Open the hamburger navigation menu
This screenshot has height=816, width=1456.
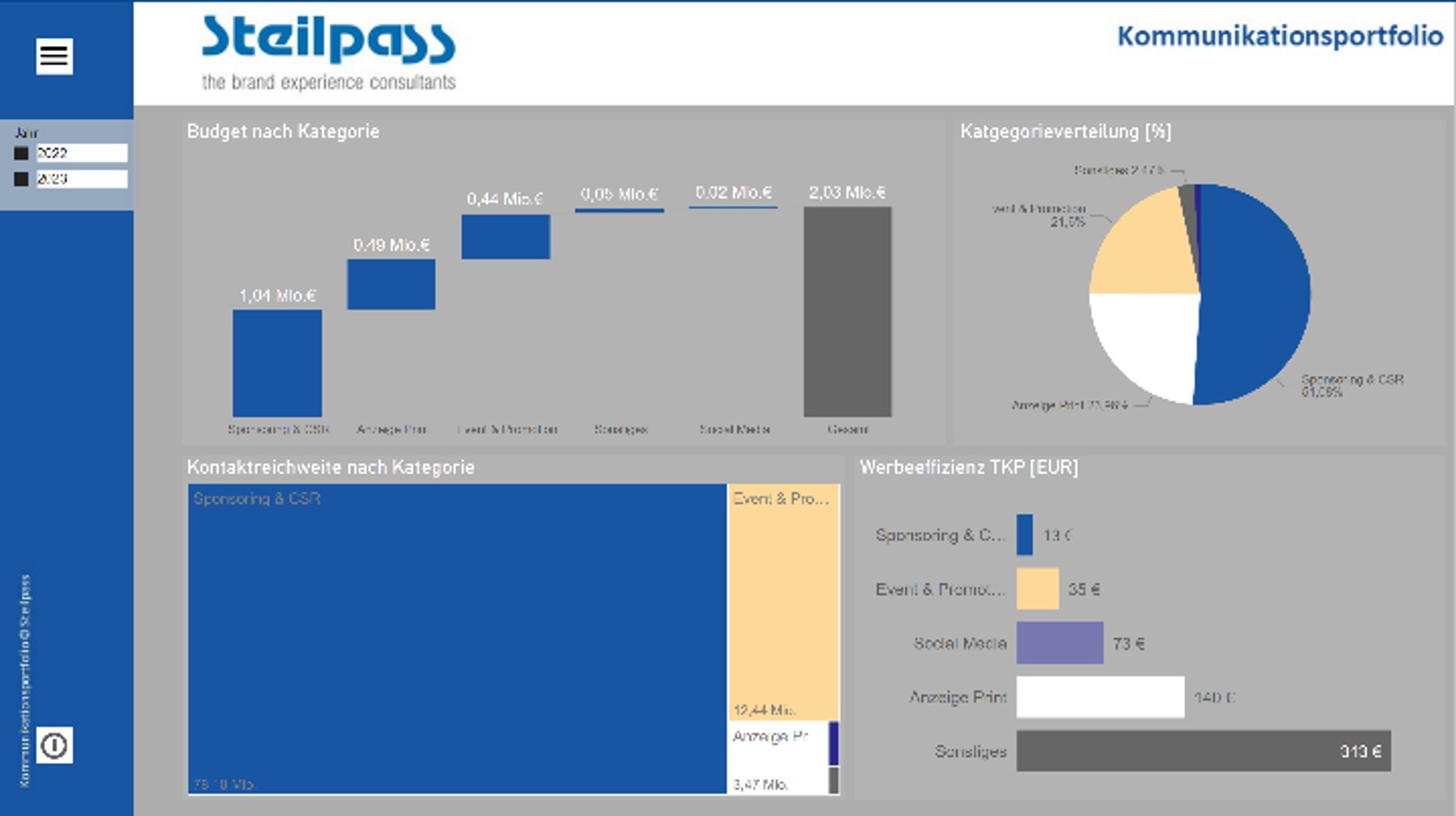click(x=55, y=56)
